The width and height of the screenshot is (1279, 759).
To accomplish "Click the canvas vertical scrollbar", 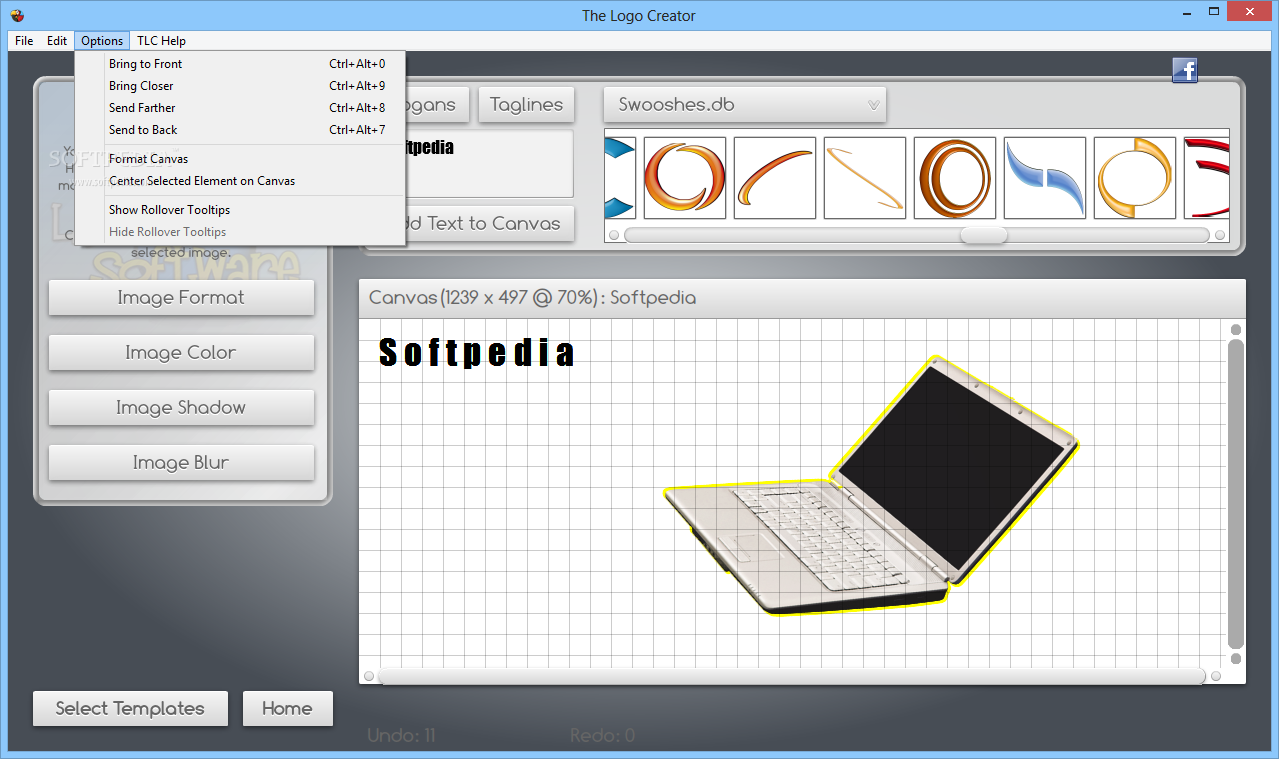I will [x=1236, y=494].
